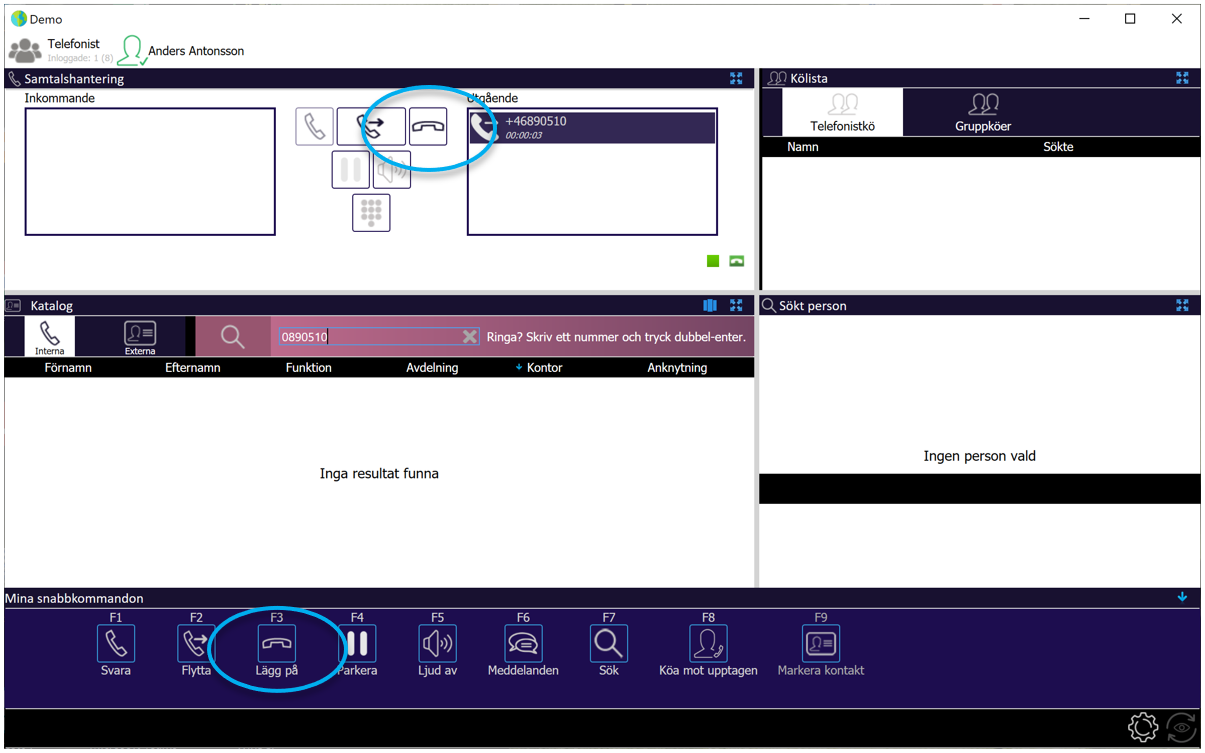The image size is (1205, 753).
Task: Collapse the Mina snabbkommandon bar arrow
Action: point(1182,598)
